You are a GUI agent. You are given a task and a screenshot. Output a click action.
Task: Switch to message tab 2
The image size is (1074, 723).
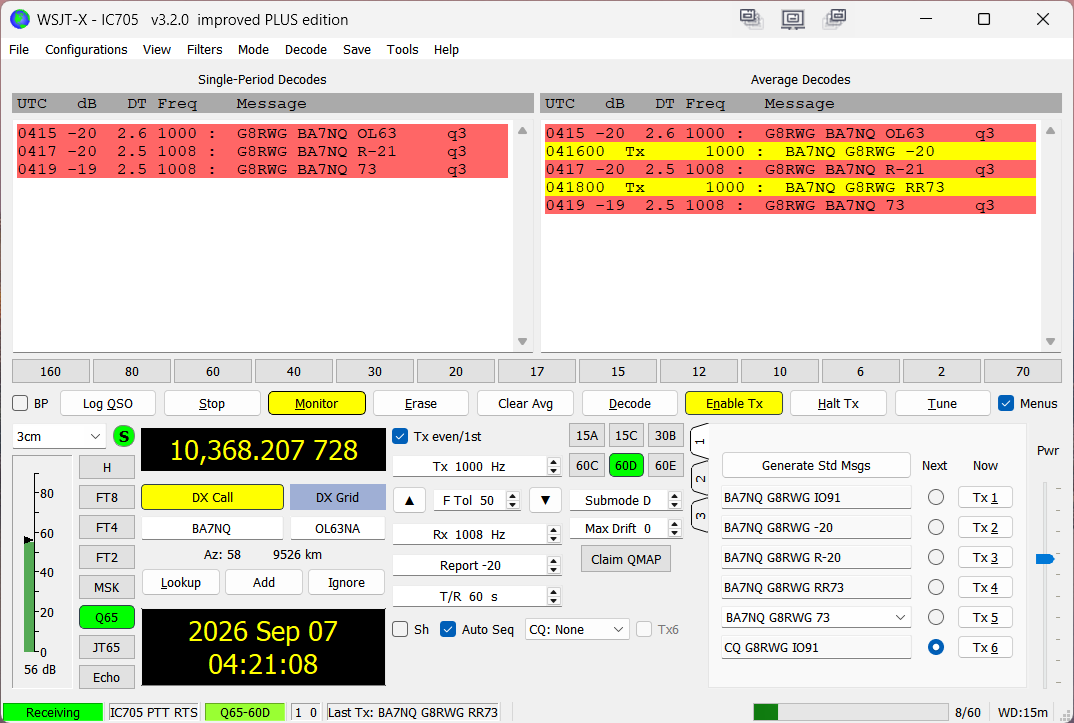699,479
